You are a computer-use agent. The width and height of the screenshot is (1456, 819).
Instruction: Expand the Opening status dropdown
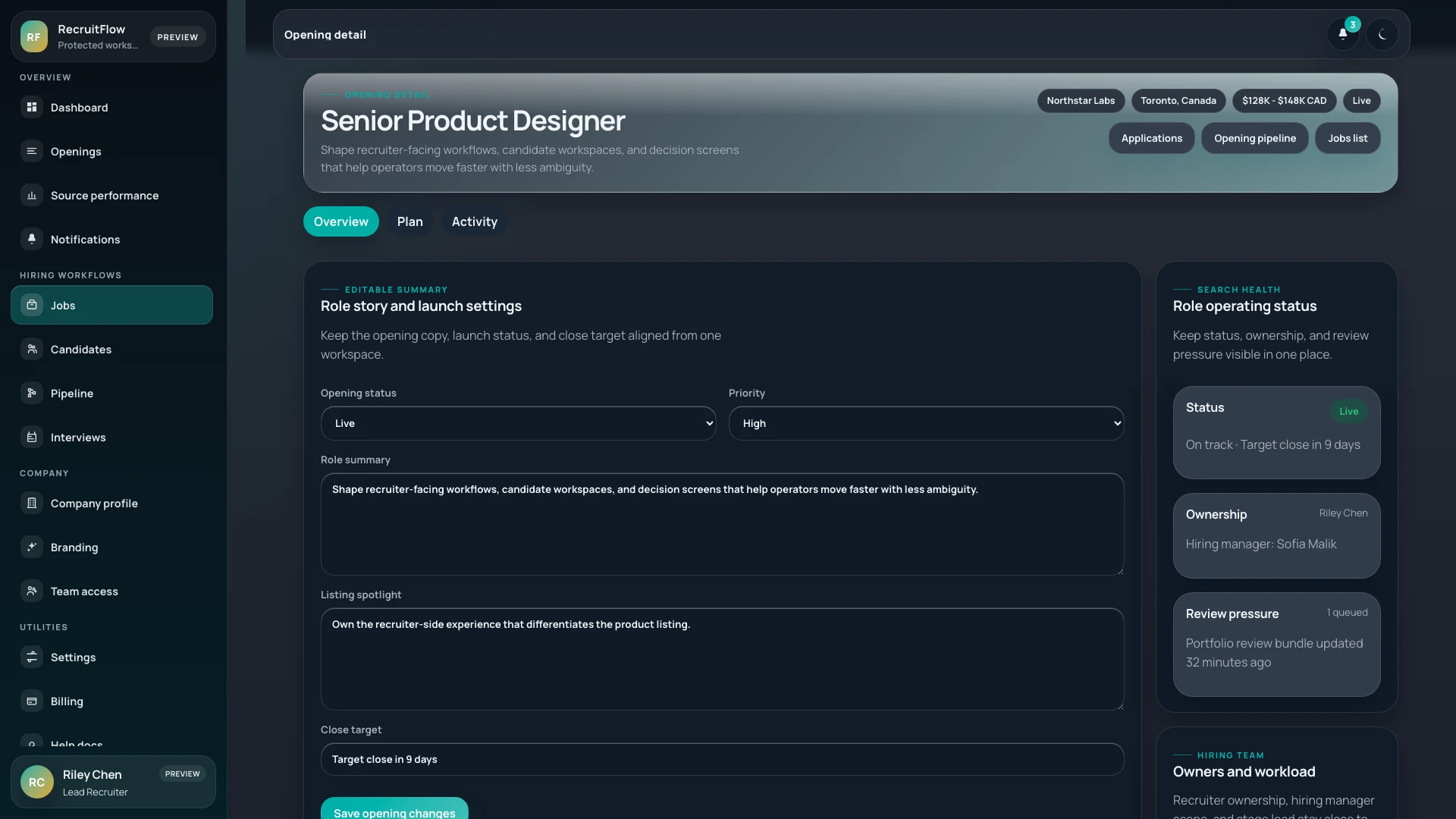(x=518, y=423)
